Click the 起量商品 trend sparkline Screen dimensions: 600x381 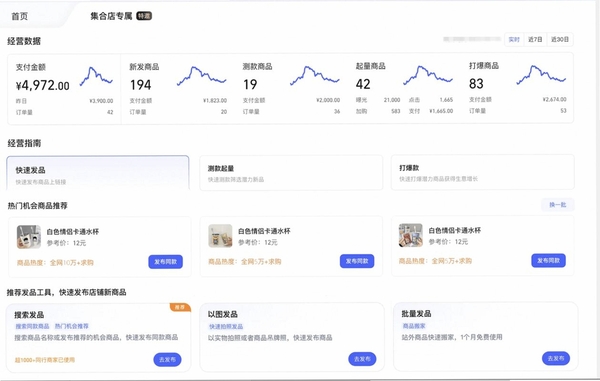pos(428,75)
